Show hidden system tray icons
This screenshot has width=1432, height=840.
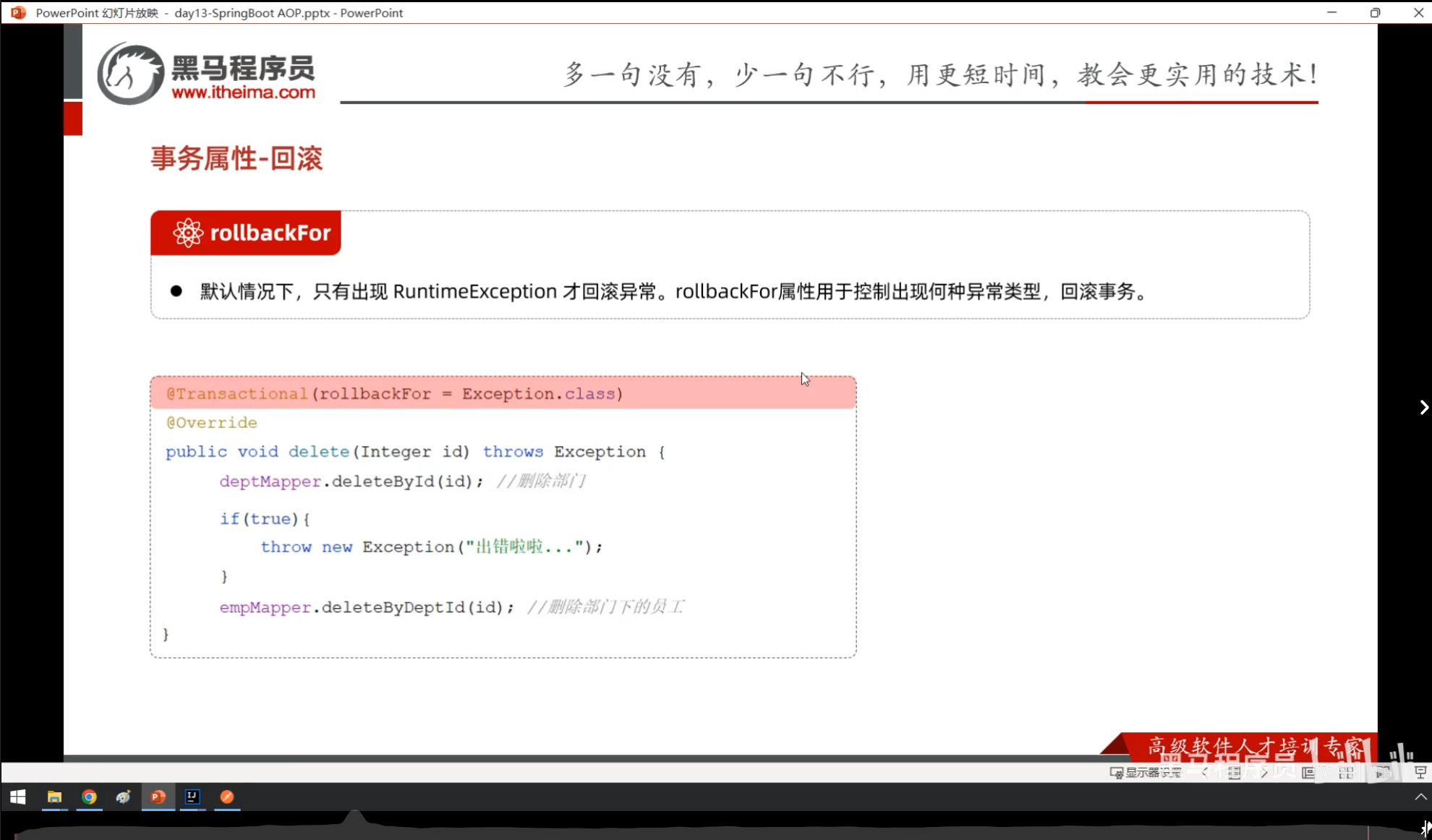[x=1420, y=797]
